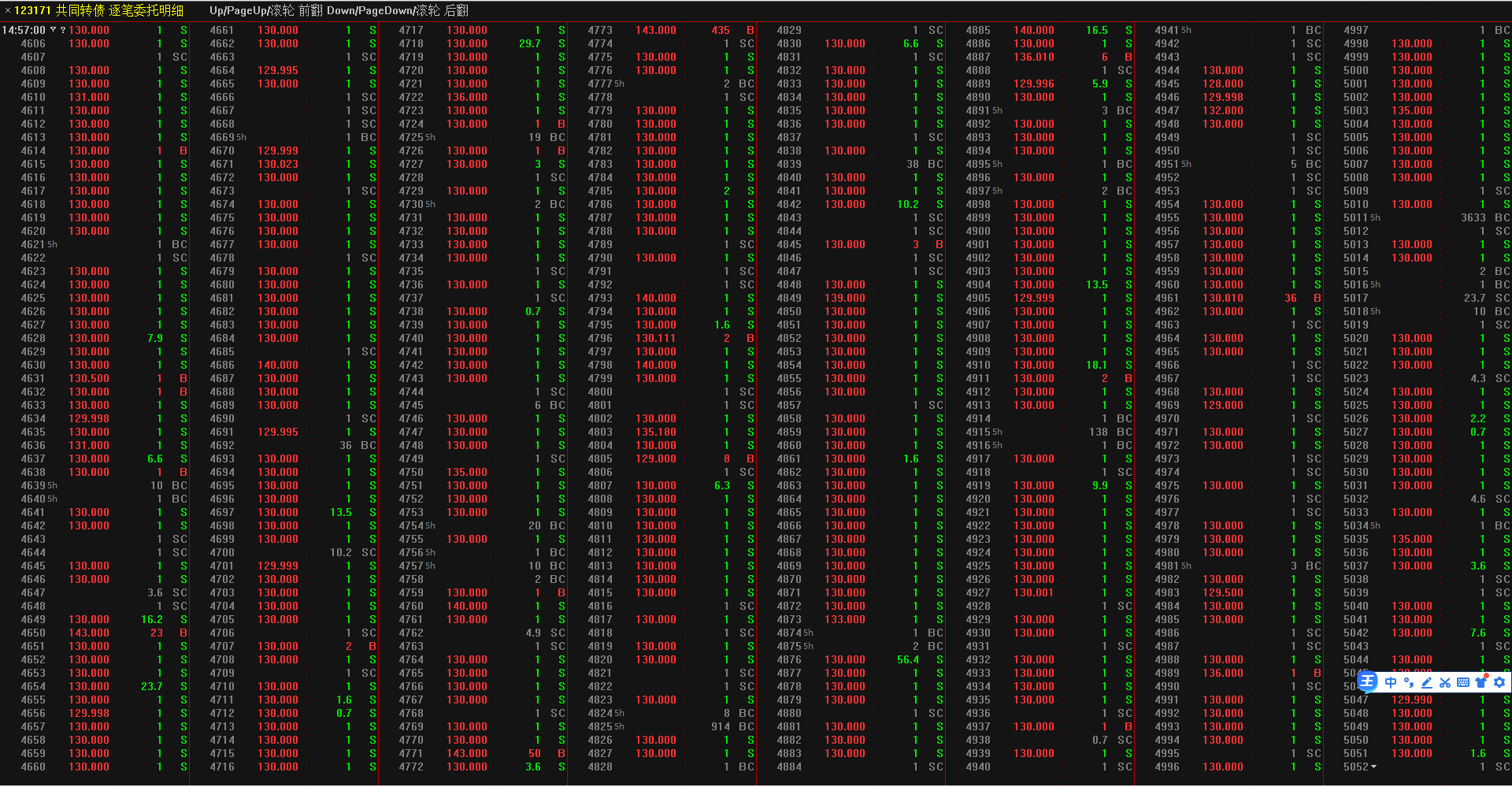Select order 4773 priced at 143.000
The image size is (1512, 787).
655,31
